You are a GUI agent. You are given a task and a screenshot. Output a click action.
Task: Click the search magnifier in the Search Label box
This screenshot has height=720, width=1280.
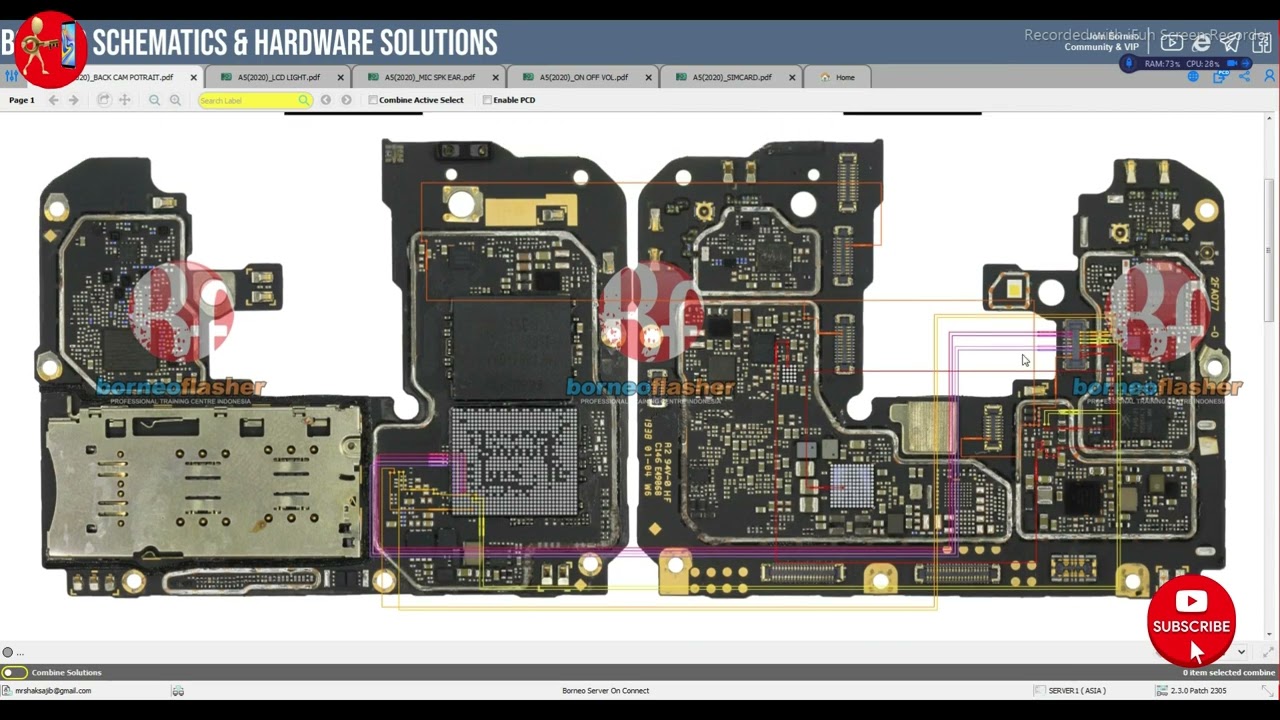303,100
